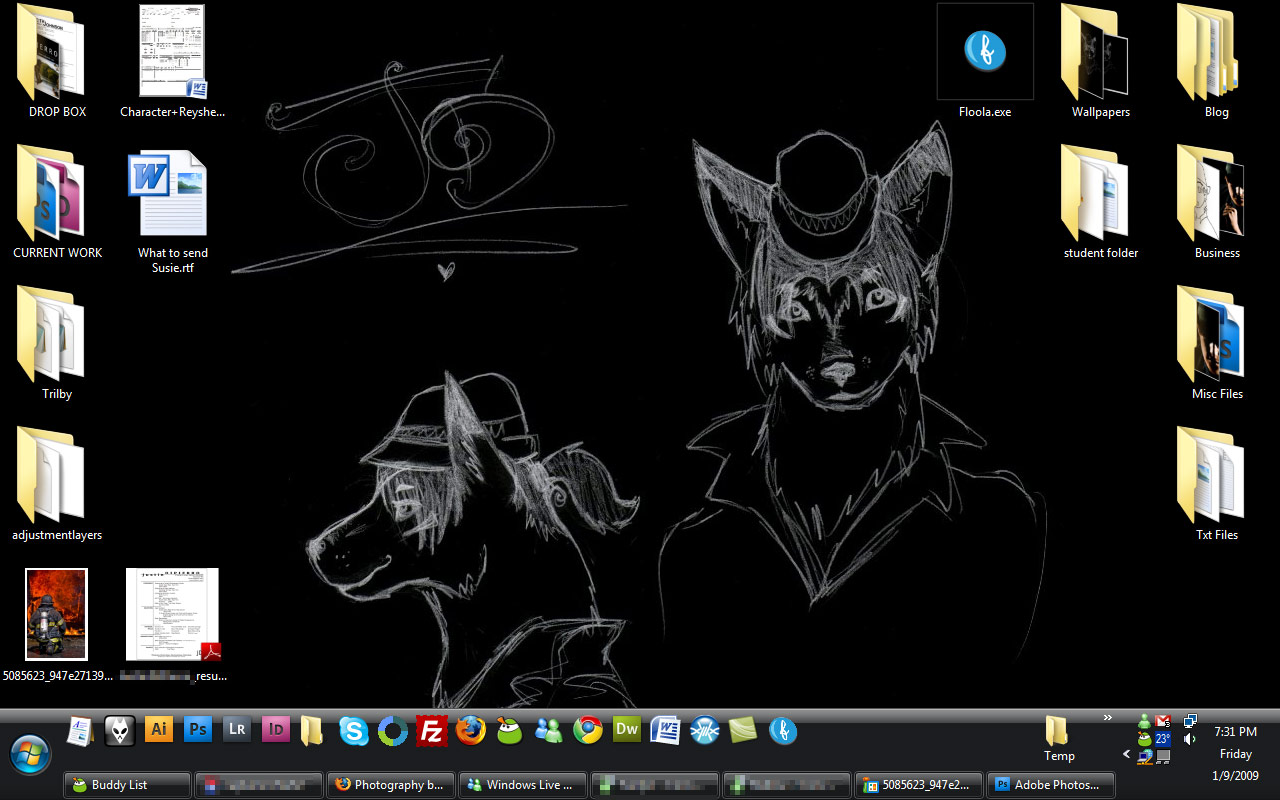The width and height of the screenshot is (1280, 800).
Task: Click the gray monitor tray icon
Action: coord(1163,757)
